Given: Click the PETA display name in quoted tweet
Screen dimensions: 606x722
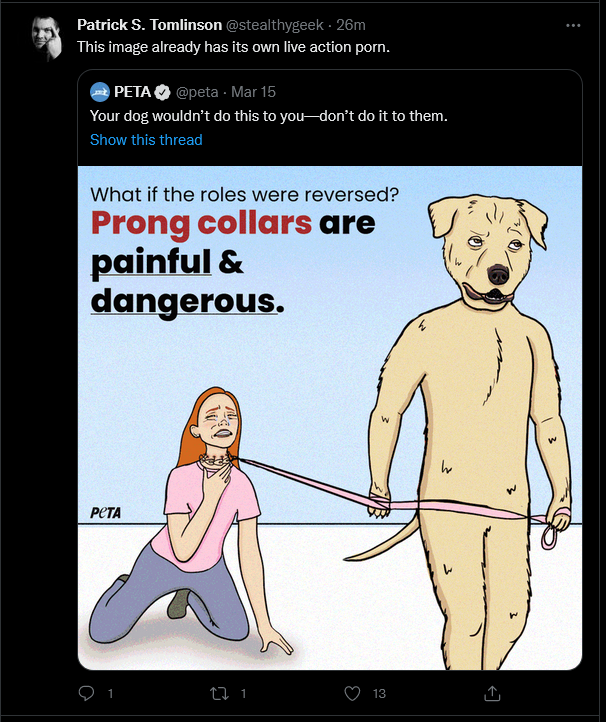Looking at the screenshot, I should (132, 92).
